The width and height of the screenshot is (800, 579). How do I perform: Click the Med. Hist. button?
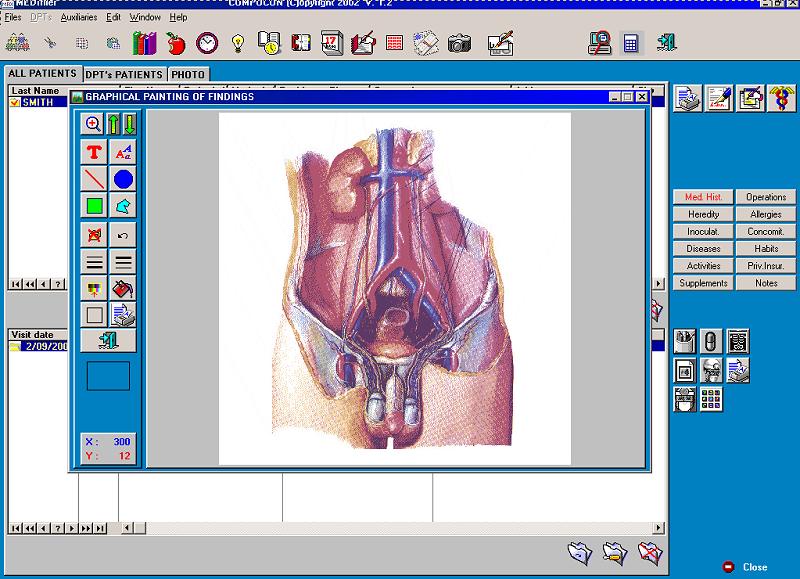coord(703,197)
